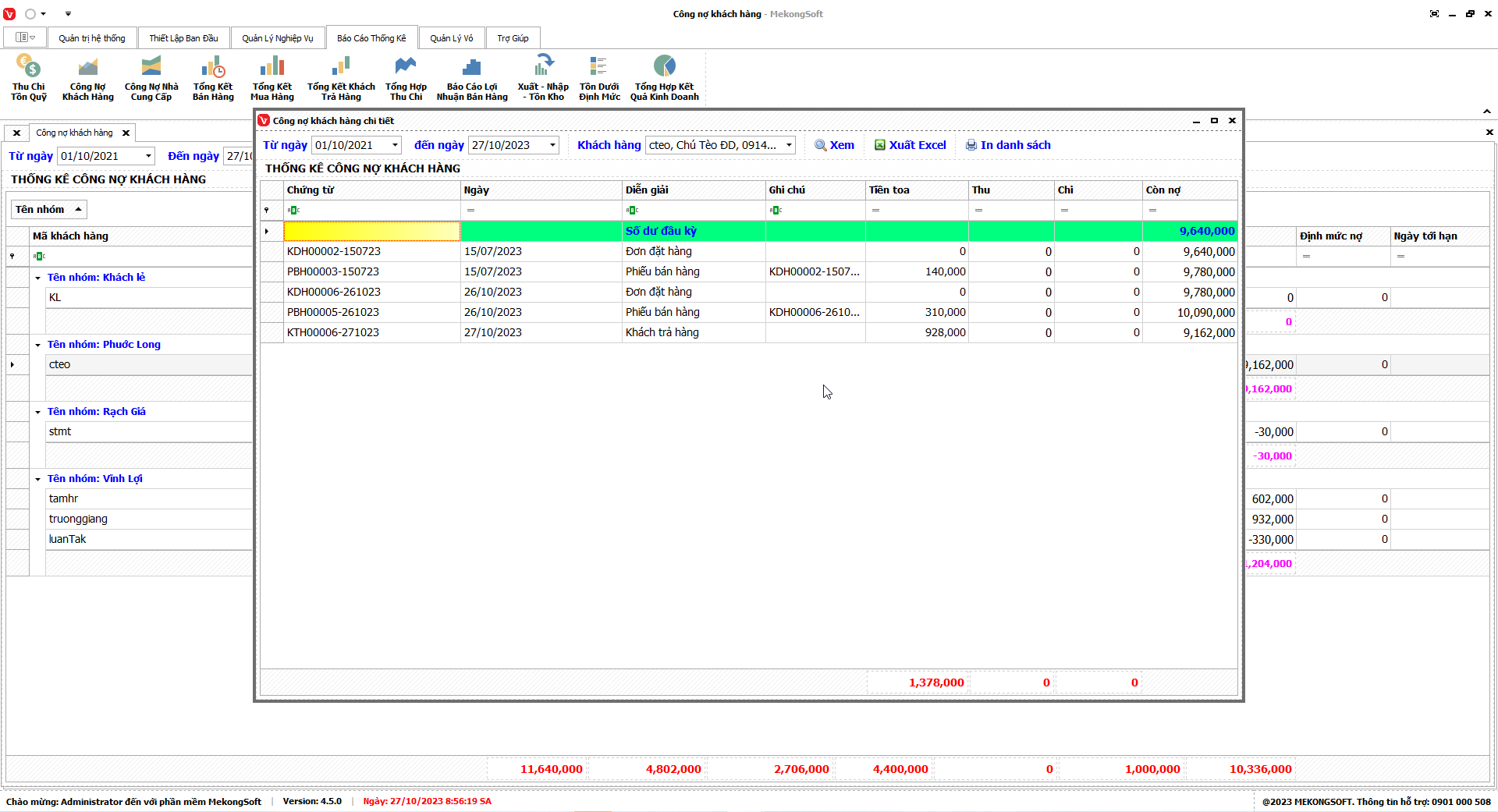Image resolution: width=1498 pixels, height=812 pixels.
Task: Open Khách hàng dropdown in detail dialog
Action: tap(789, 145)
